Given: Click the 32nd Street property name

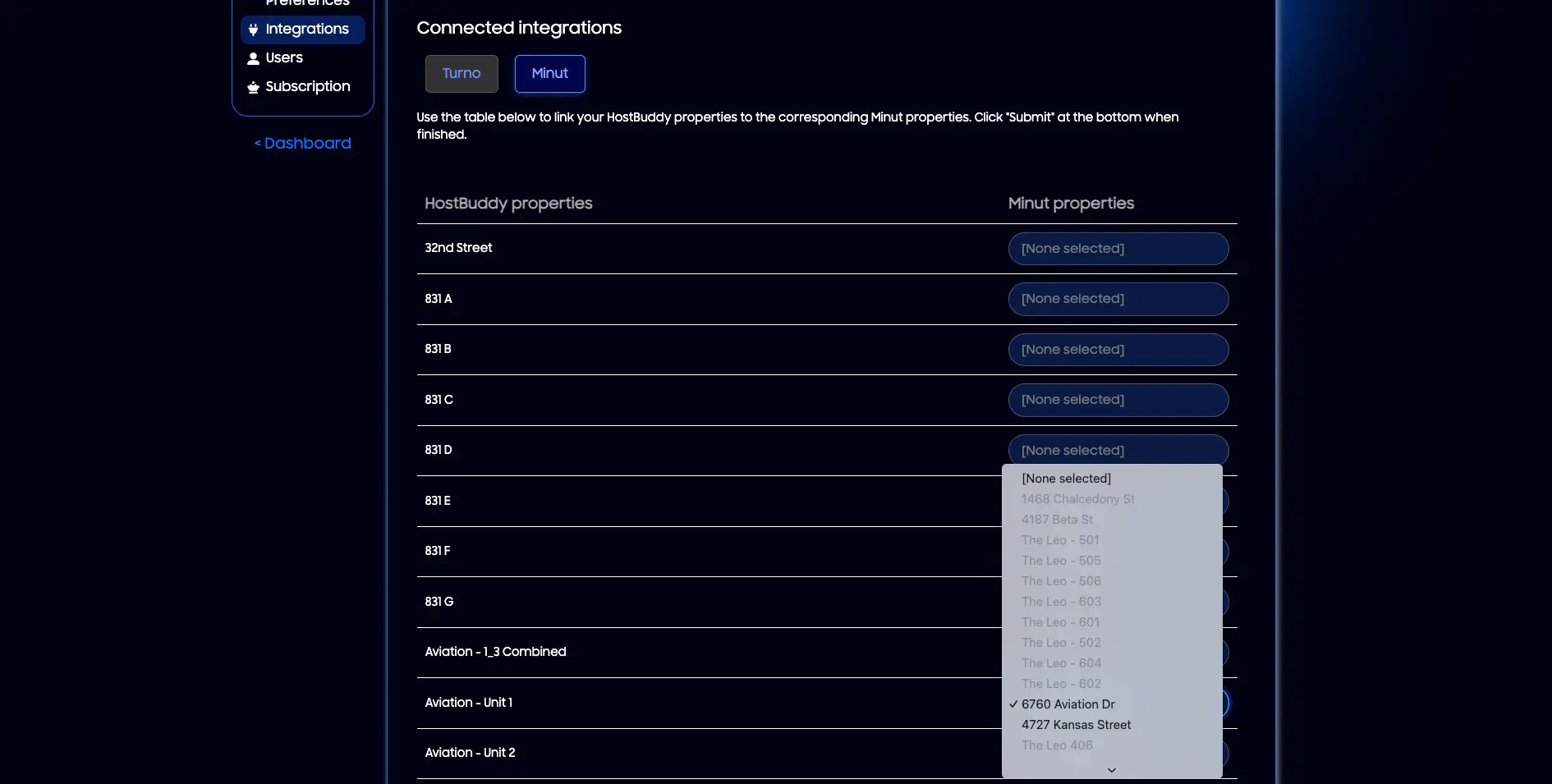Looking at the screenshot, I should [458, 248].
